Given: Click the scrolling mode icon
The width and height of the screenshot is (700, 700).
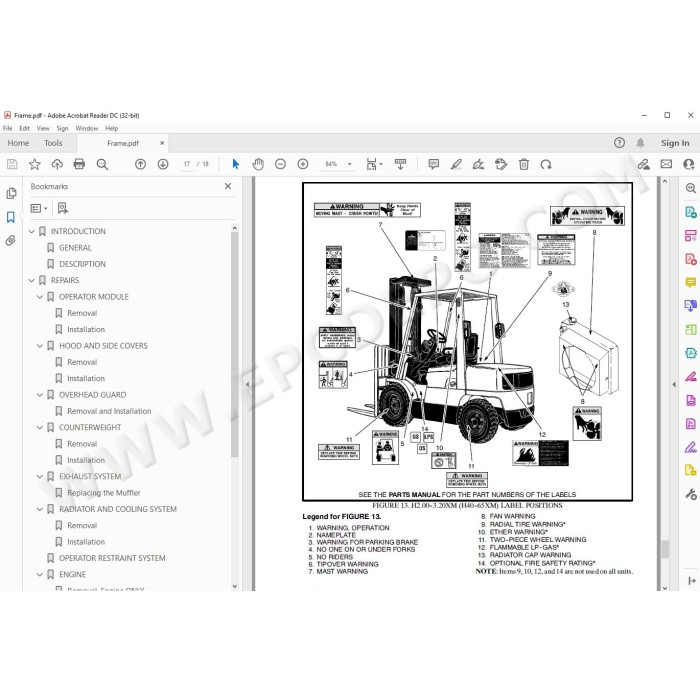Looking at the screenshot, I should [400, 164].
